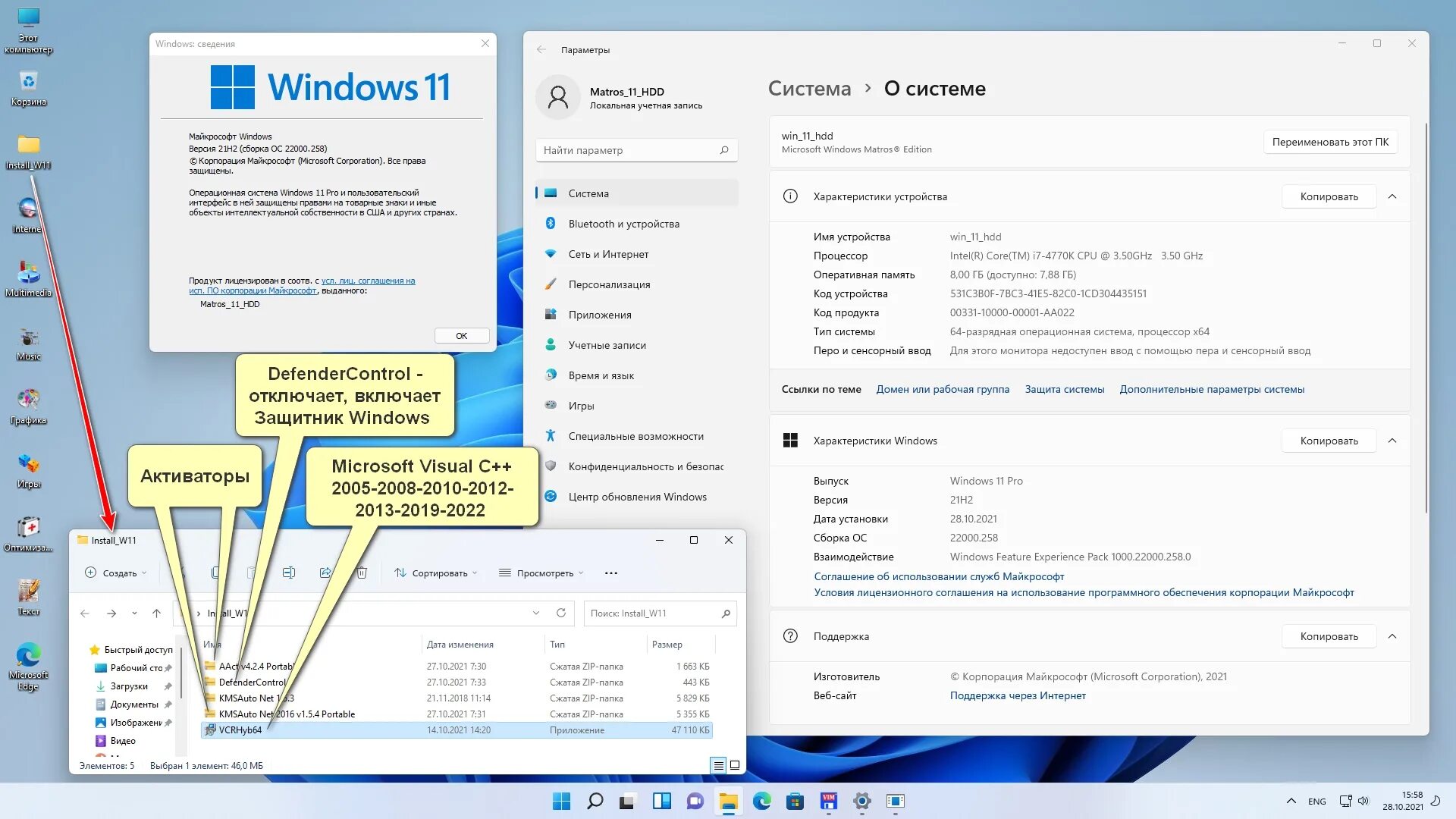Viewport: 1456px width, 819px height.
Task: Open taskbar Search
Action: coord(595,802)
